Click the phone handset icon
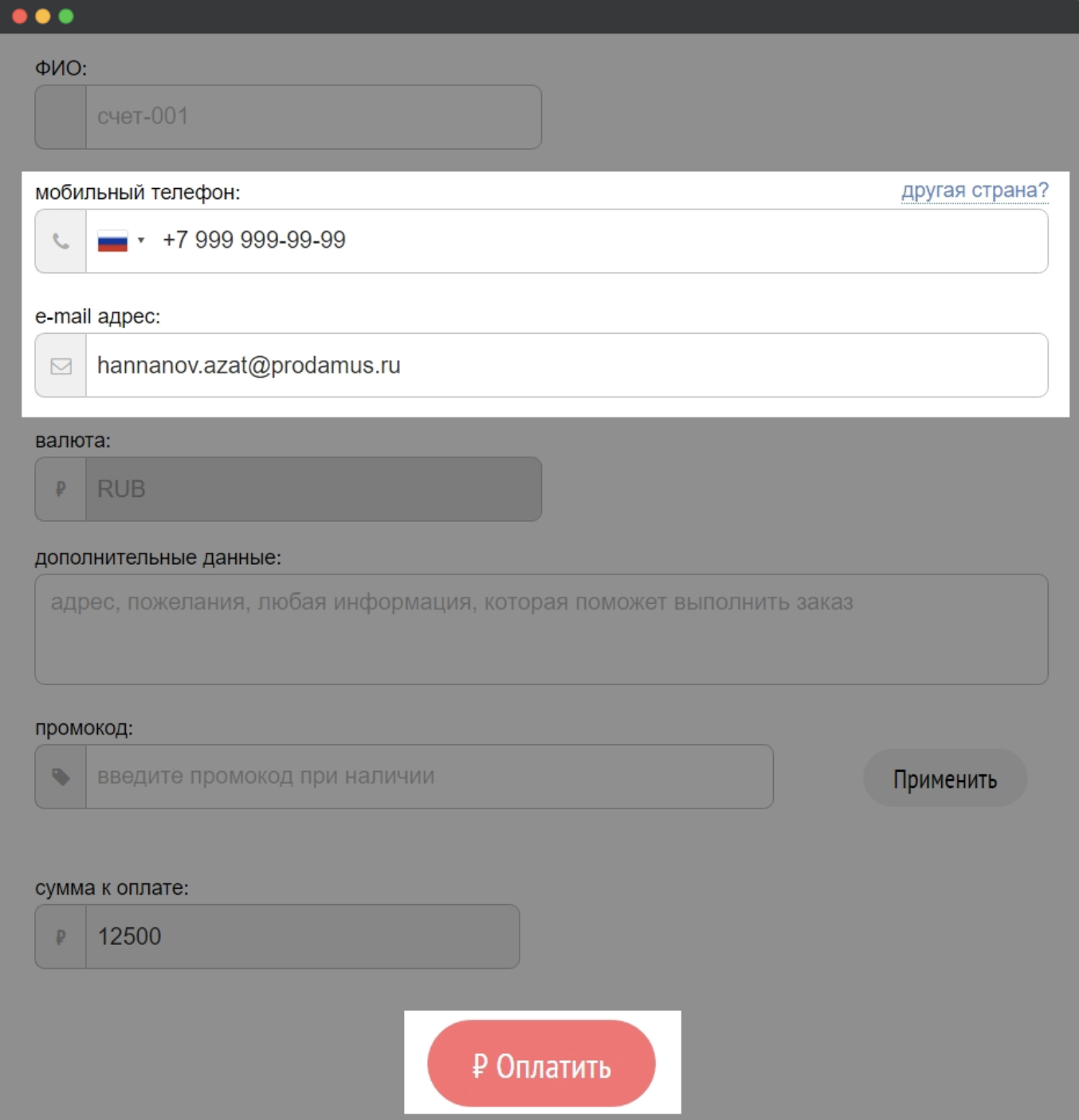 click(x=61, y=241)
